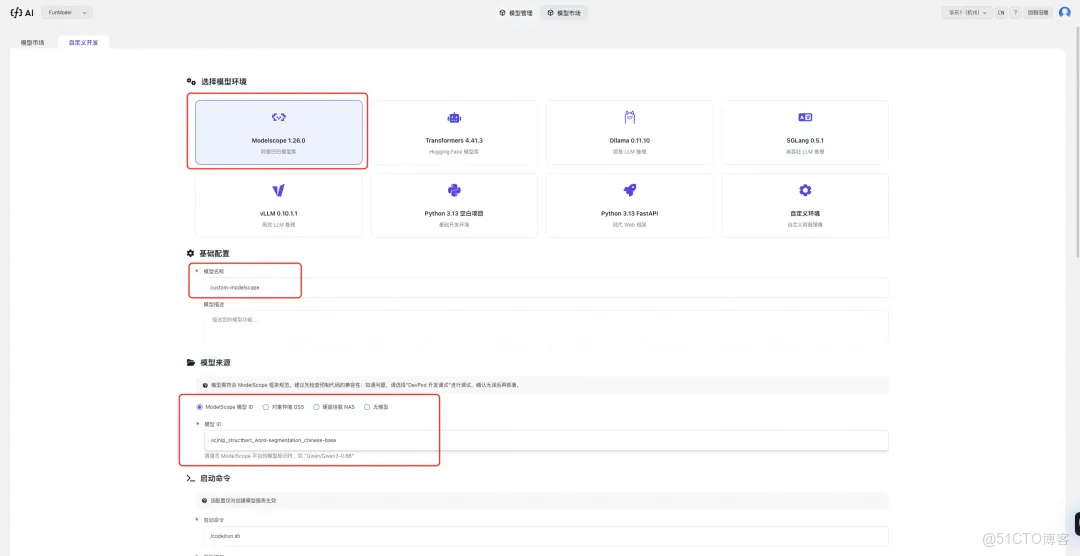Click the Transformers robot icon

454,118
